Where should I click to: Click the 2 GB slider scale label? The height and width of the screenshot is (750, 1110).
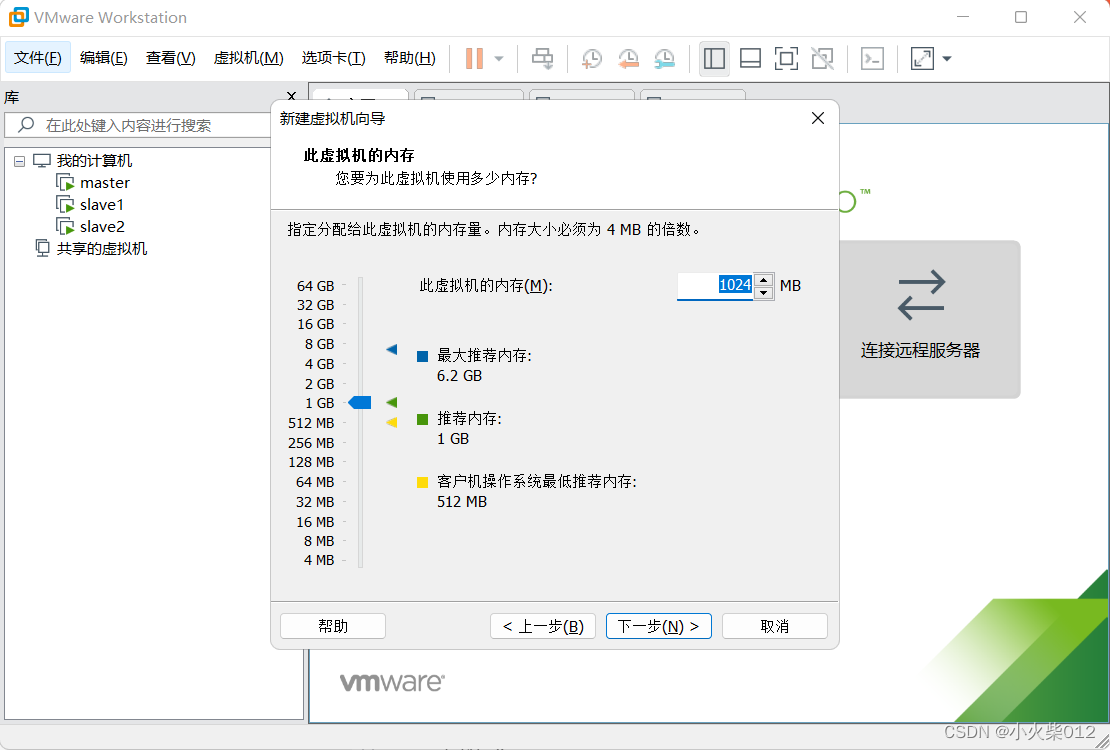(x=319, y=384)
